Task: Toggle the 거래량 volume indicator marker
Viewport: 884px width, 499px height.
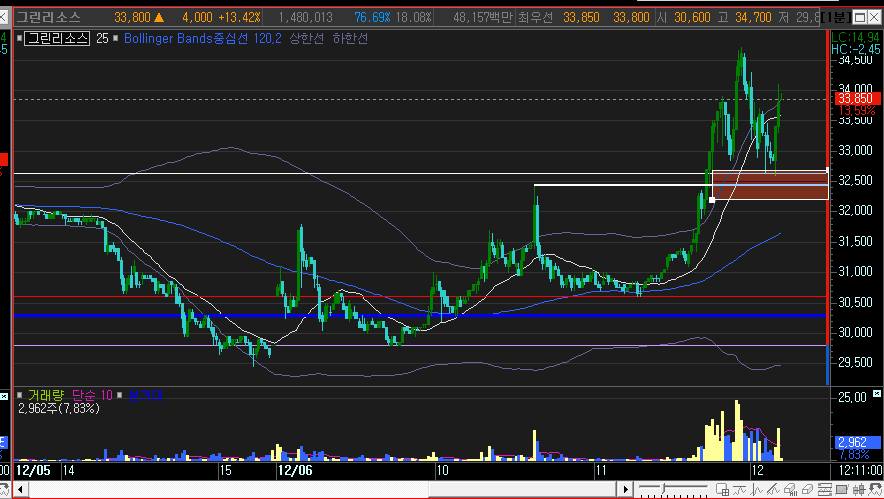Action: (20, 395)
